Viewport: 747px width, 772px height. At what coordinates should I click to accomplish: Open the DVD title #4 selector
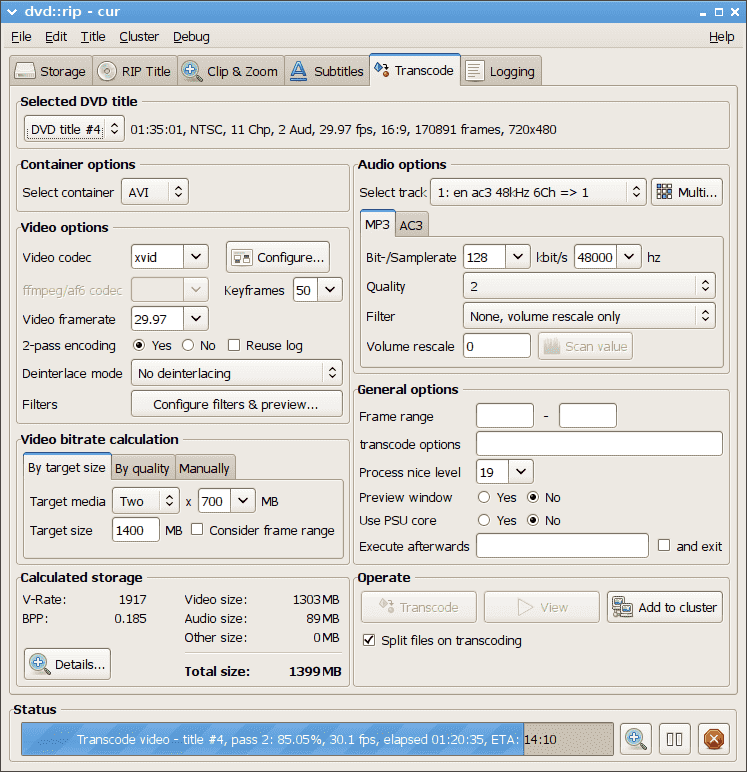coord(74,129)
